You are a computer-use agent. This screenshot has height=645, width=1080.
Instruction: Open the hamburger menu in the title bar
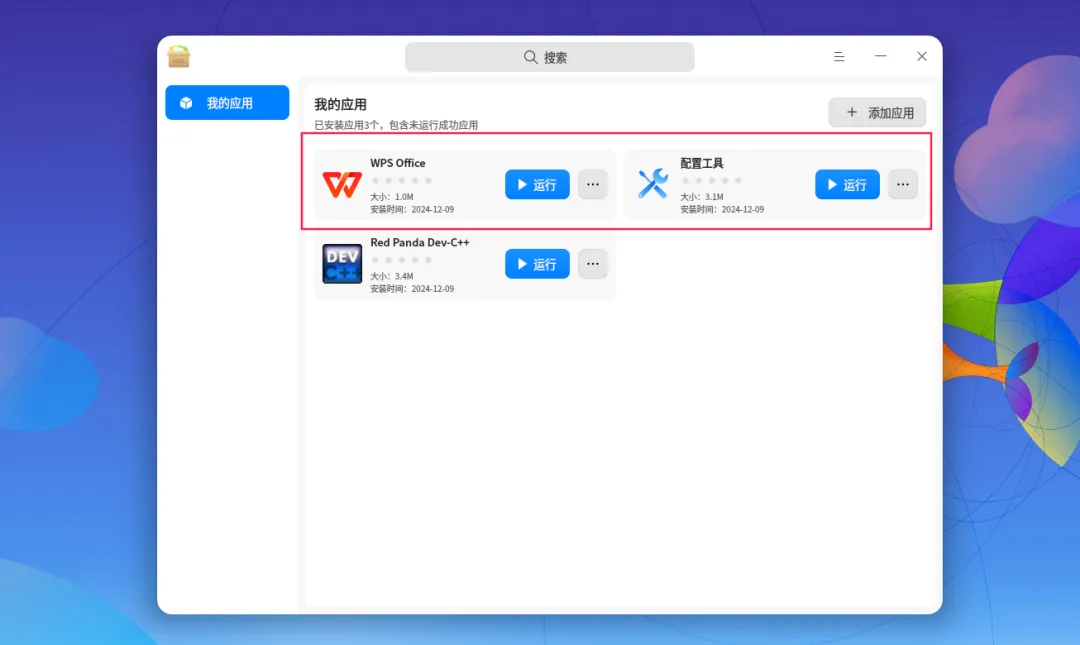(x=839, y=57)
